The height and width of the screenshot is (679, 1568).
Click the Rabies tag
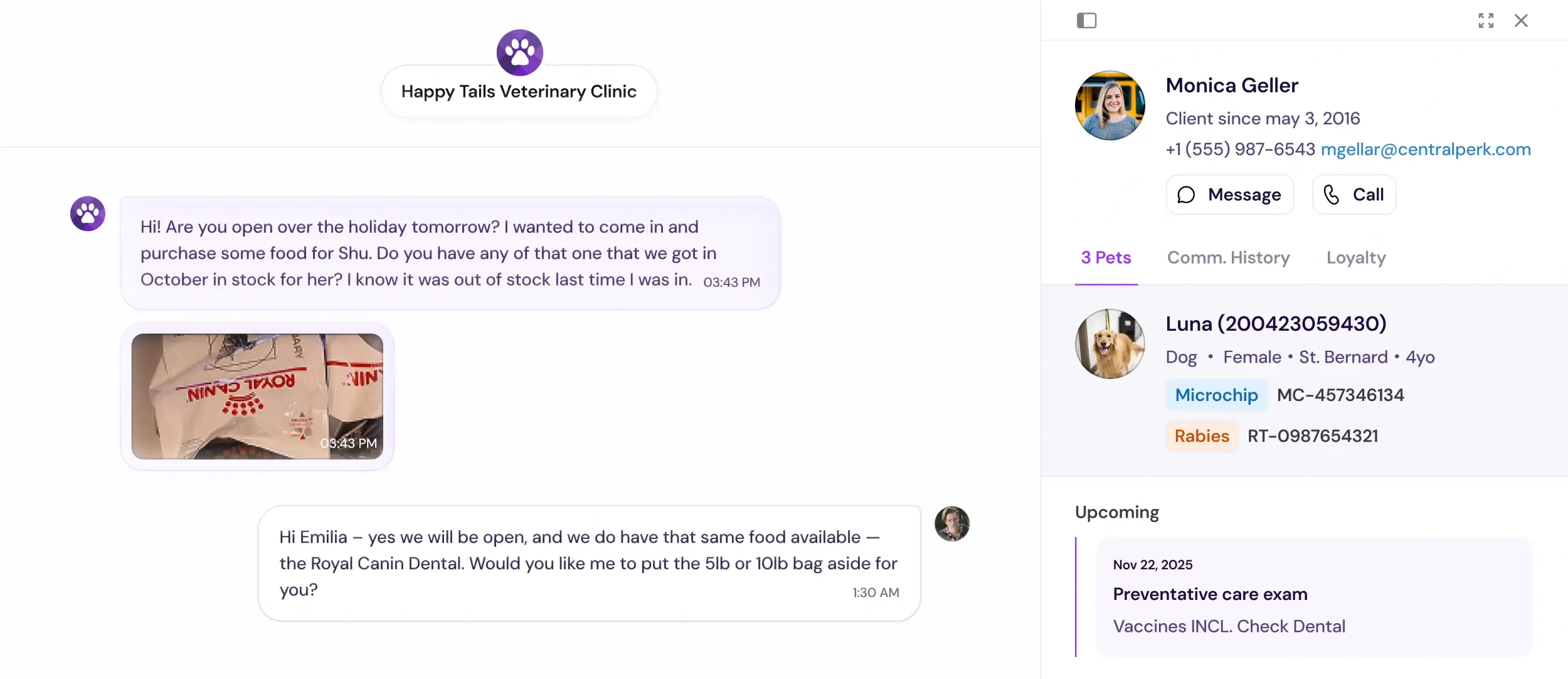pos(1201,436)
